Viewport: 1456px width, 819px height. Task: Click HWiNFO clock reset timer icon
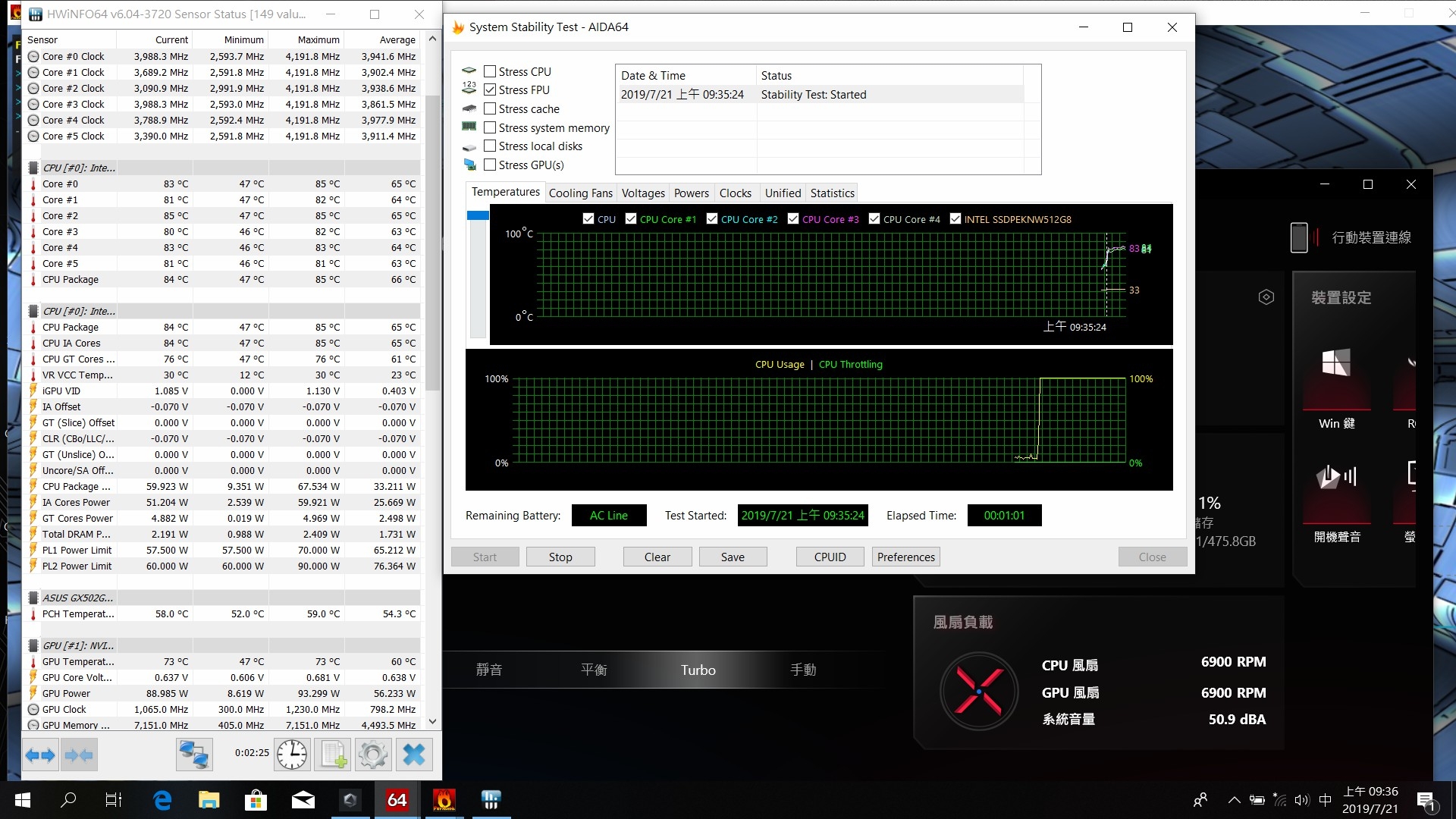[292, 755]
